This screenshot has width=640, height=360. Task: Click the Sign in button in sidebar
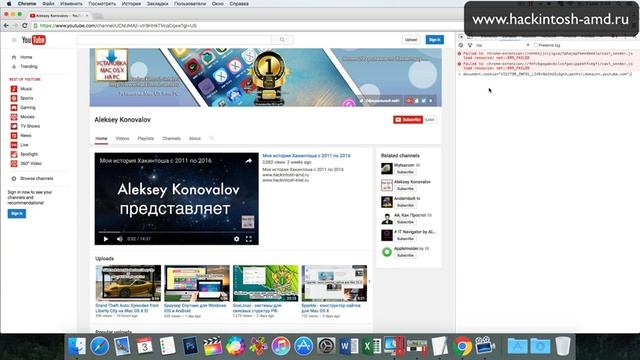[x=17, y=213]
